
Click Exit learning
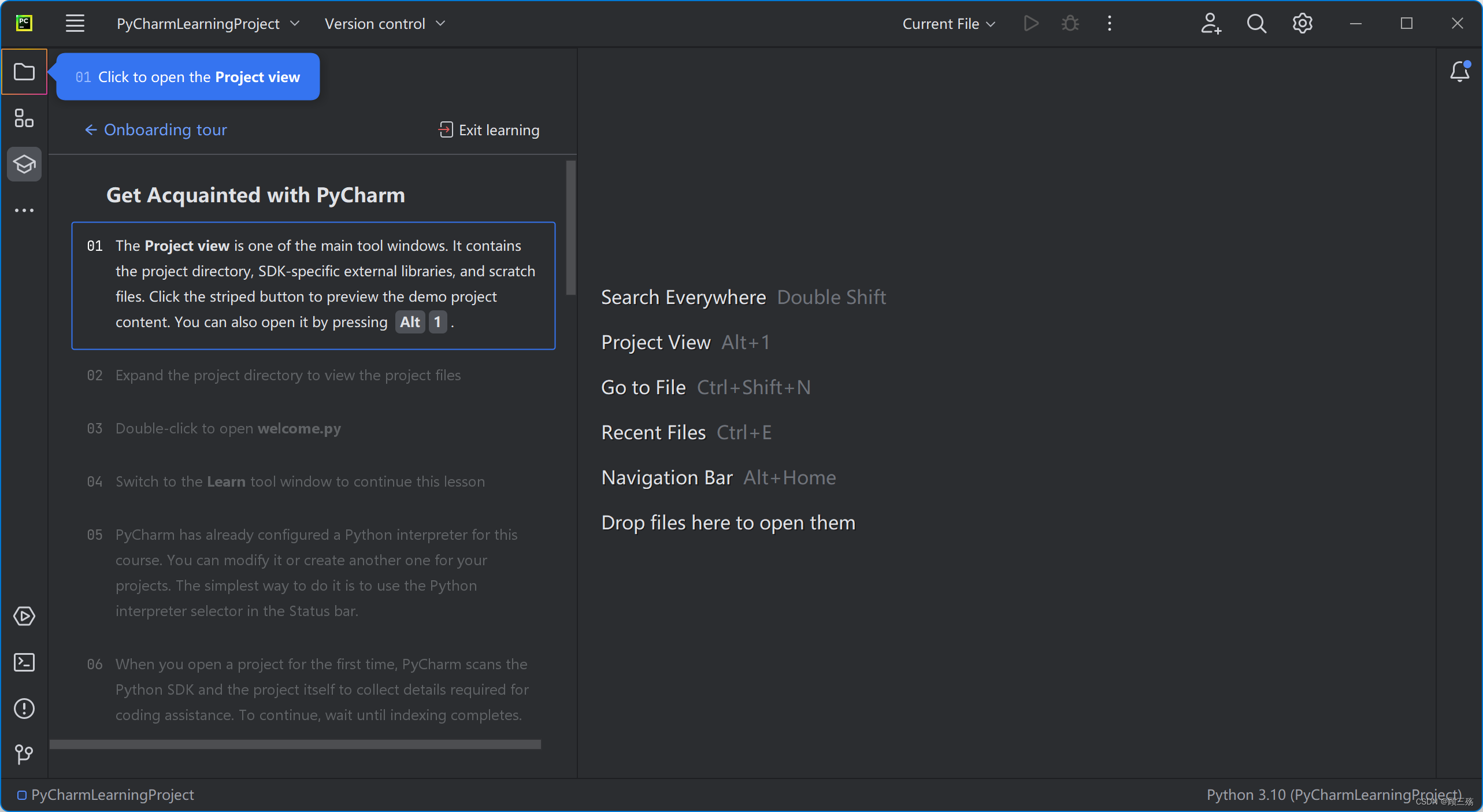pyautogui.click(x=489, y=130)
